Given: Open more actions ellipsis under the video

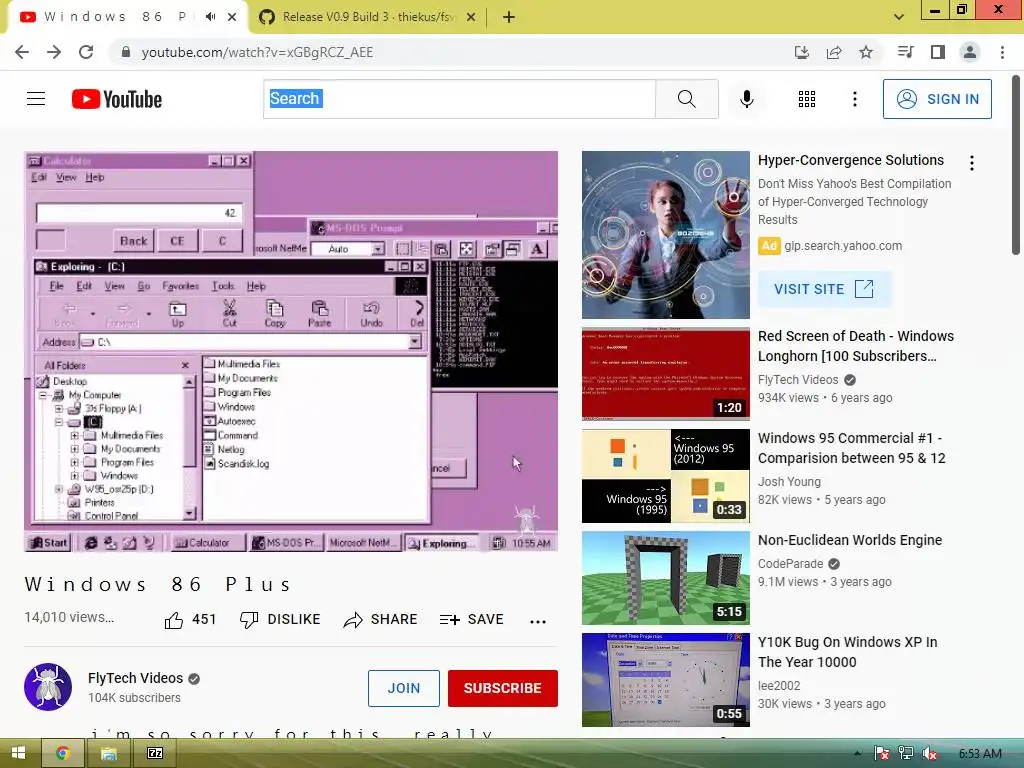Looking at the screenshot, I should (x=537, y=621).
